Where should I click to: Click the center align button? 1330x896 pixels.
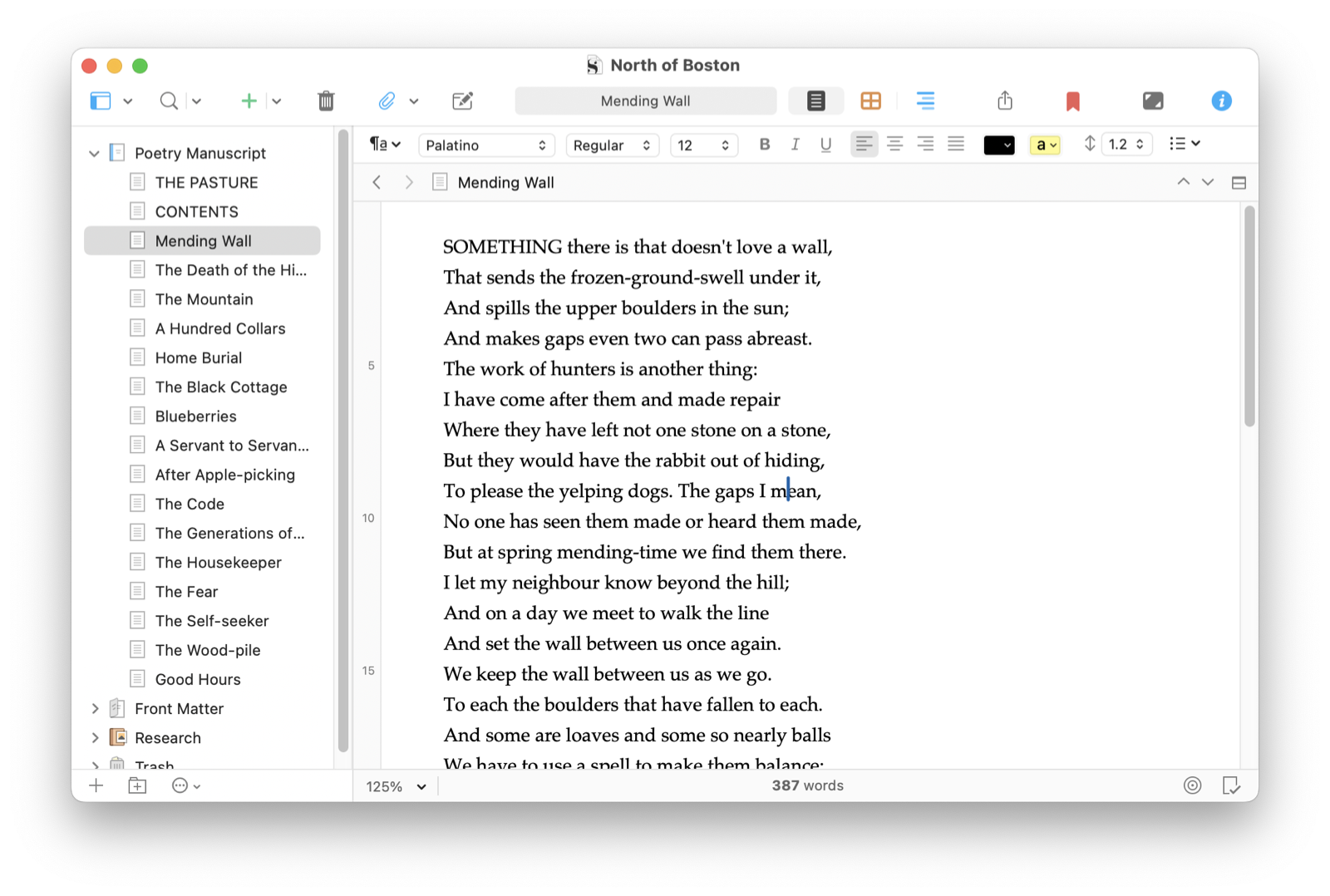coord(894,145)
